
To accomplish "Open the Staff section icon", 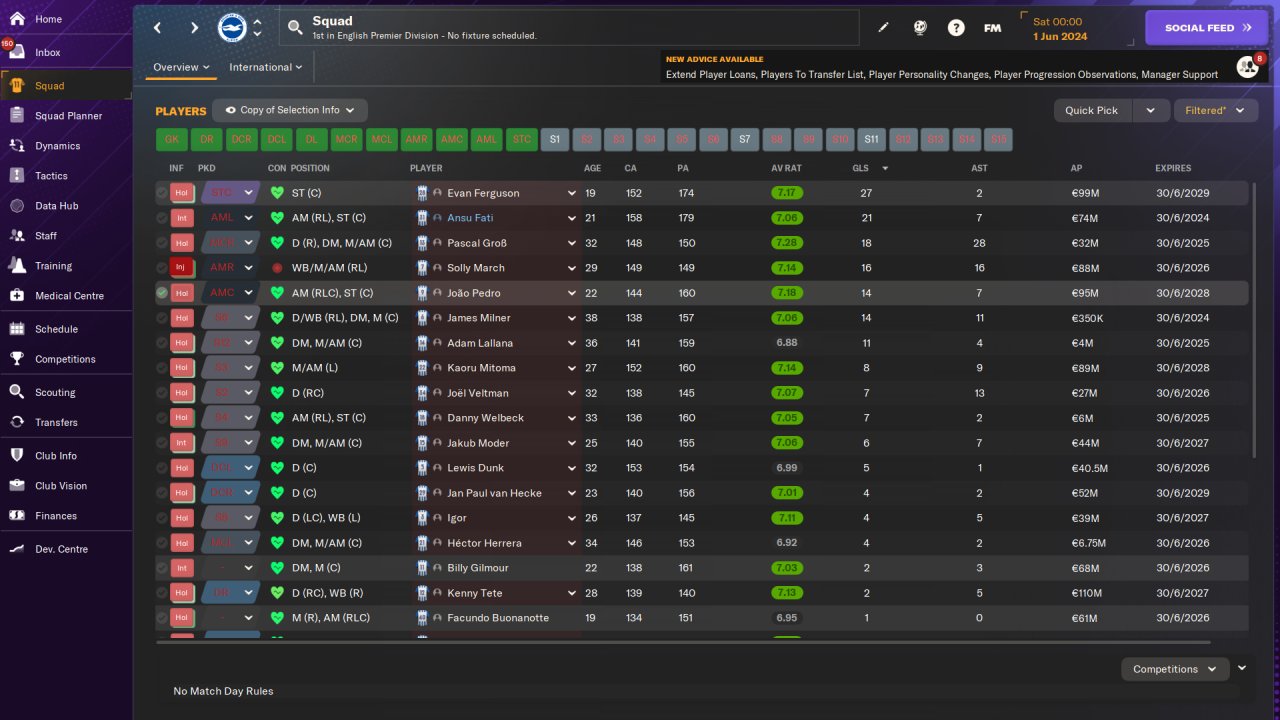I will 17,235.
